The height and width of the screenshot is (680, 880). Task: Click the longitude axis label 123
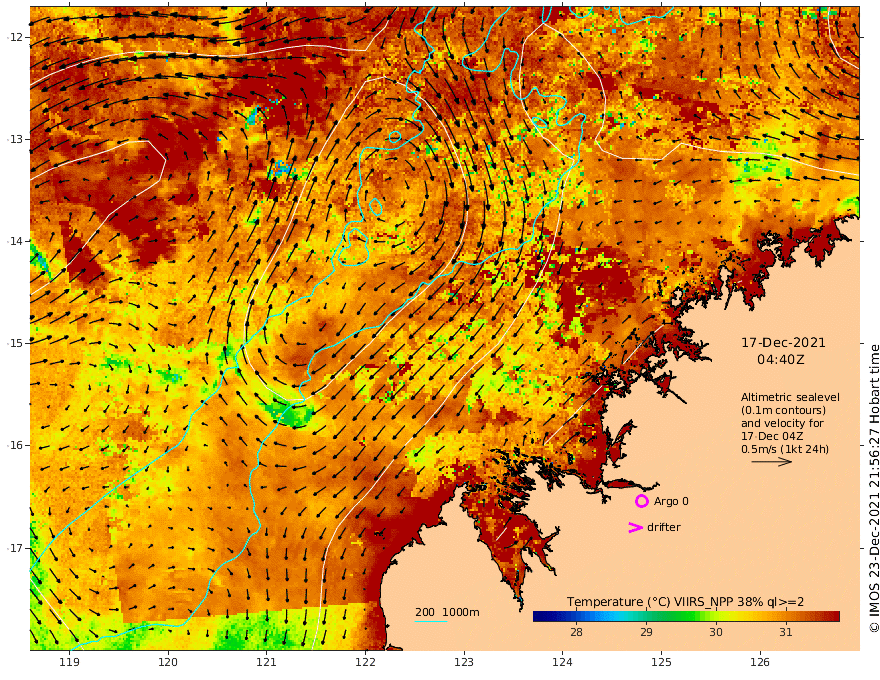point(464,662)
